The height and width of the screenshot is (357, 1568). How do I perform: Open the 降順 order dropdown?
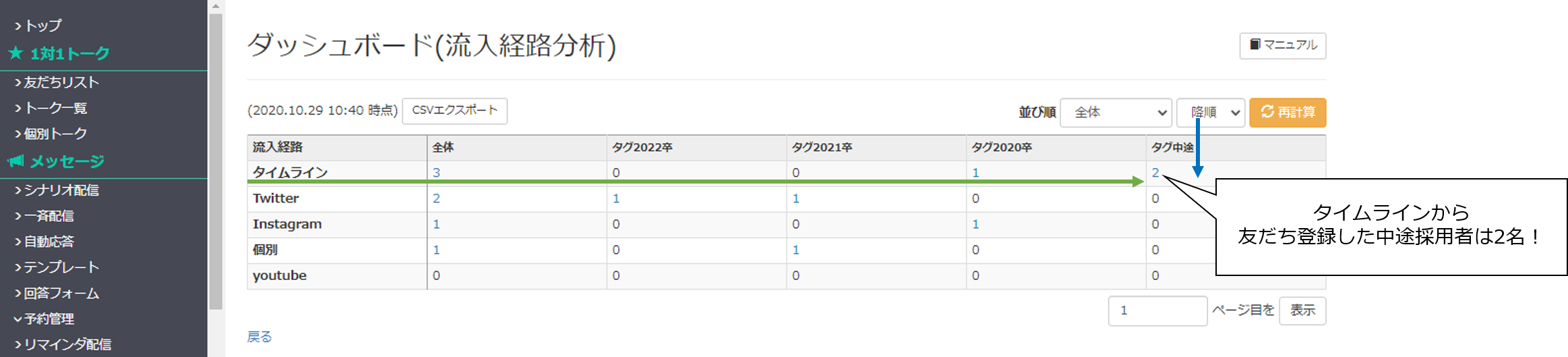(x=1211, y=113)
